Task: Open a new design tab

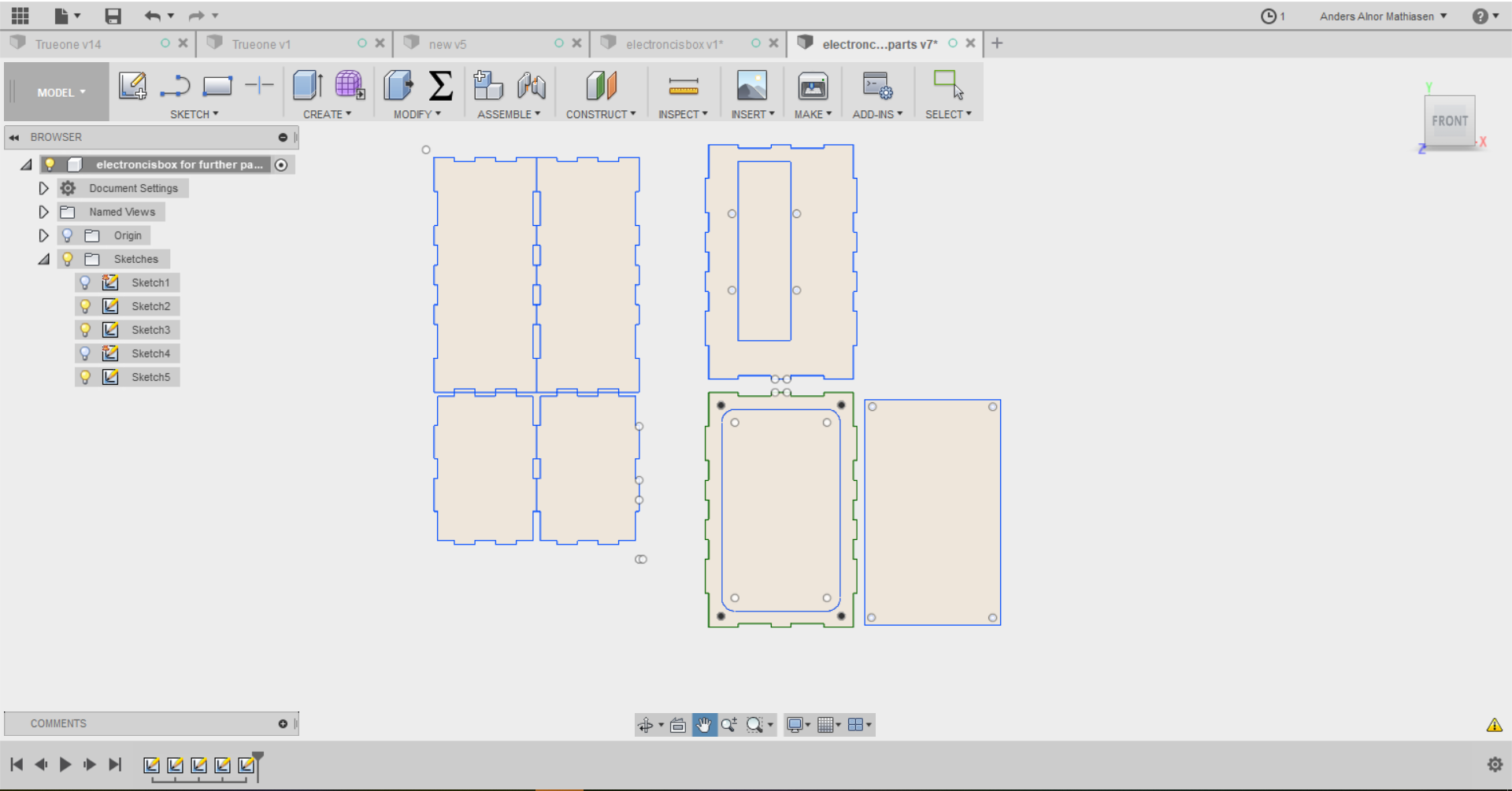Action: click(x=997, y=43)
